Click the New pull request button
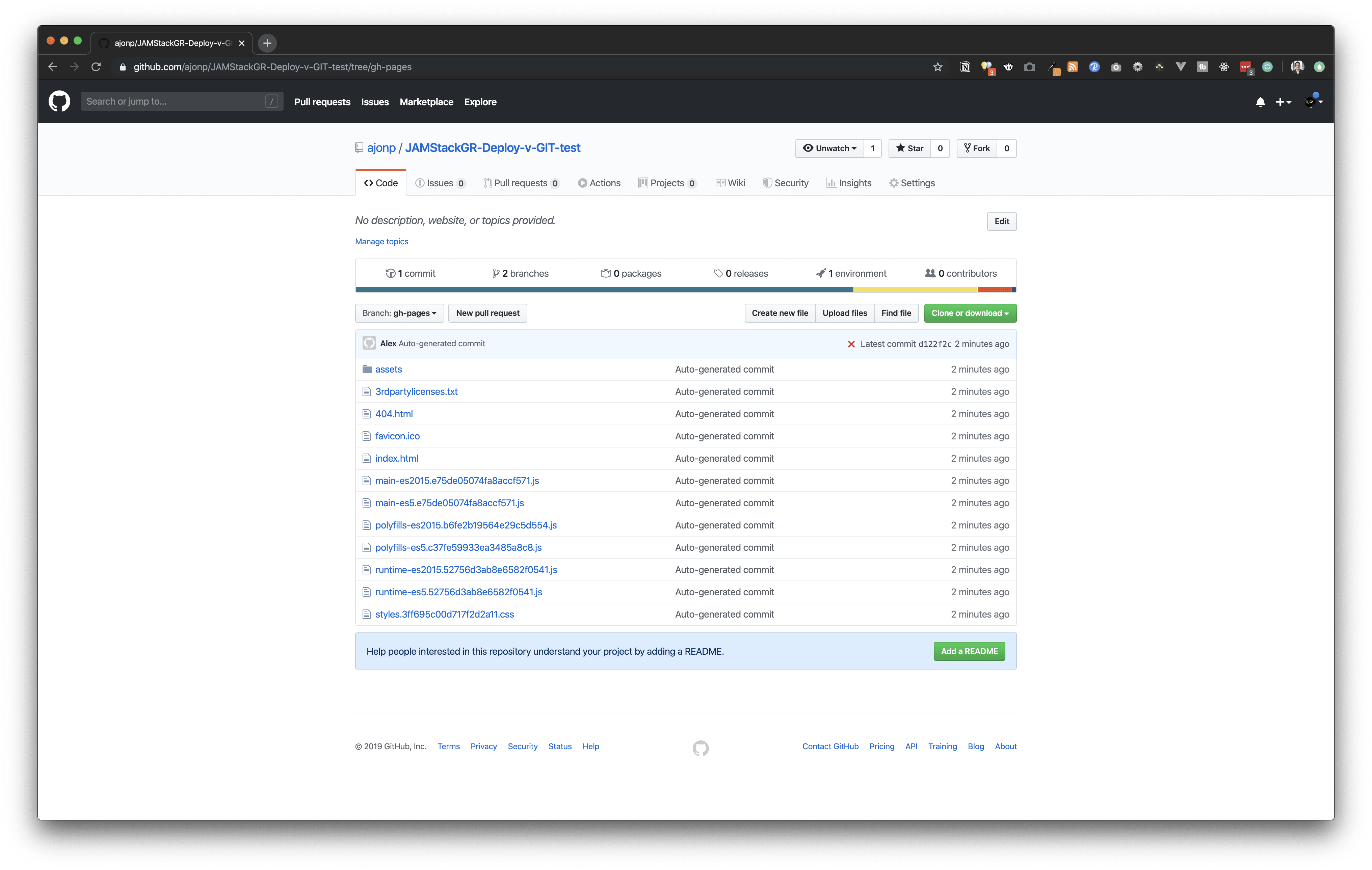 (x=488, y=313)
